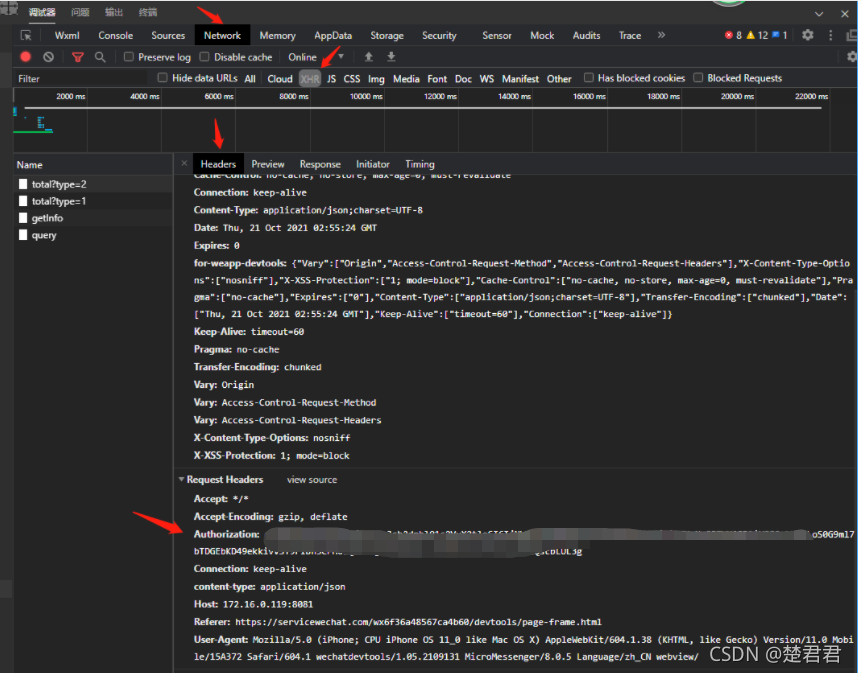Open network panel settings gear on right
This screenshot has height=673, width=858.
pos(851,57)
